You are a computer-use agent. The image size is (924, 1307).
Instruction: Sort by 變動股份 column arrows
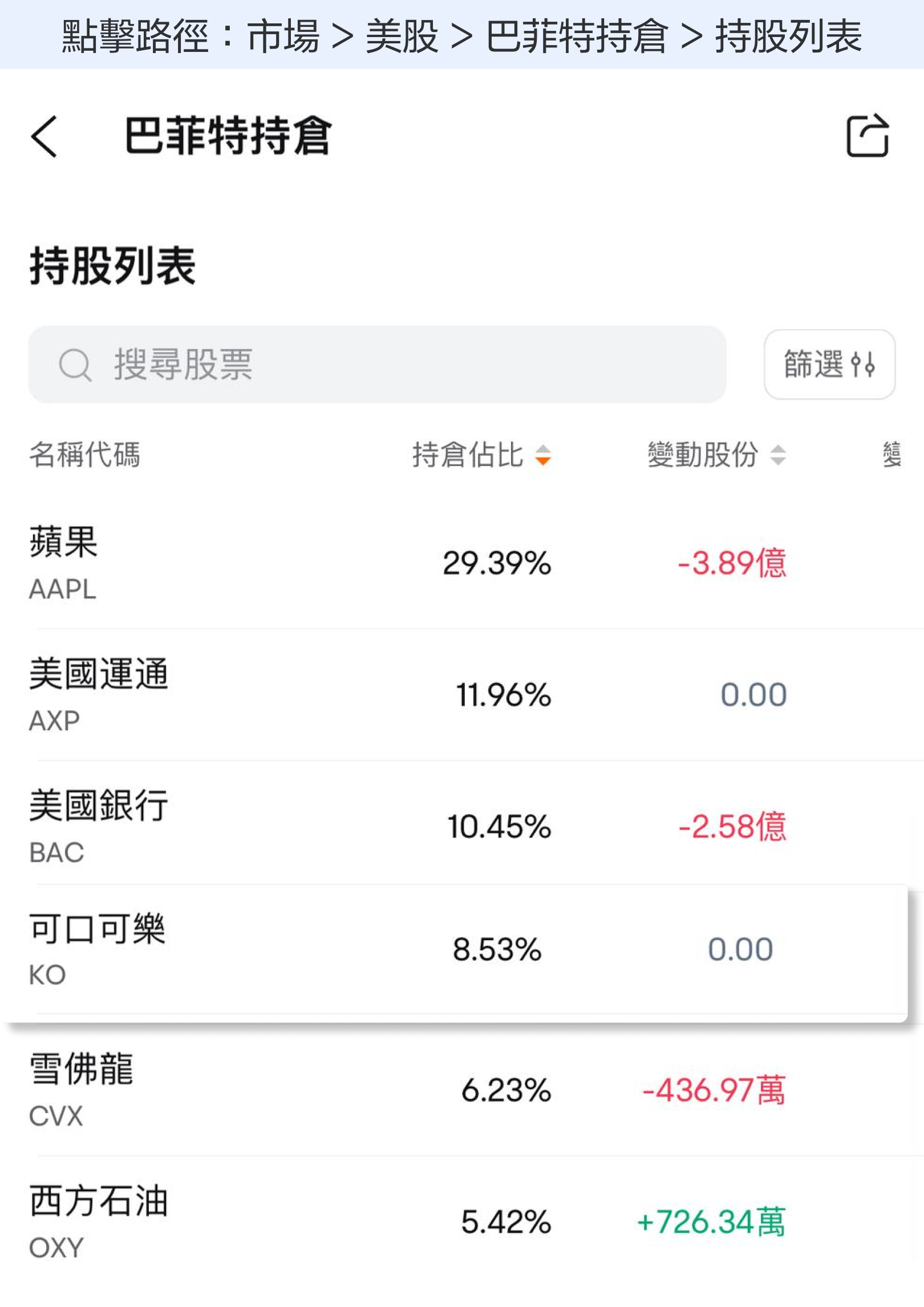(778, 455)
